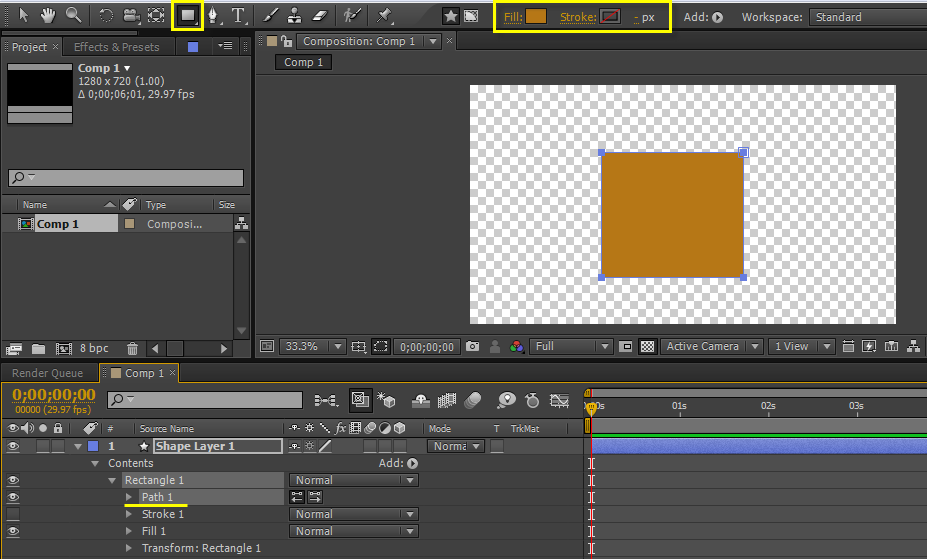Select the Puppet Pin tool
The image size is (927, 559).
[x=384, y=16]
